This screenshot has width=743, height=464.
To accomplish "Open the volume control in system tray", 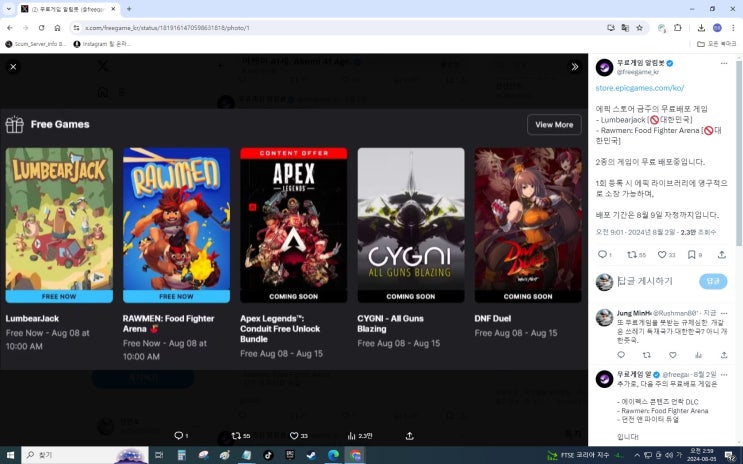I will point(669,455).
